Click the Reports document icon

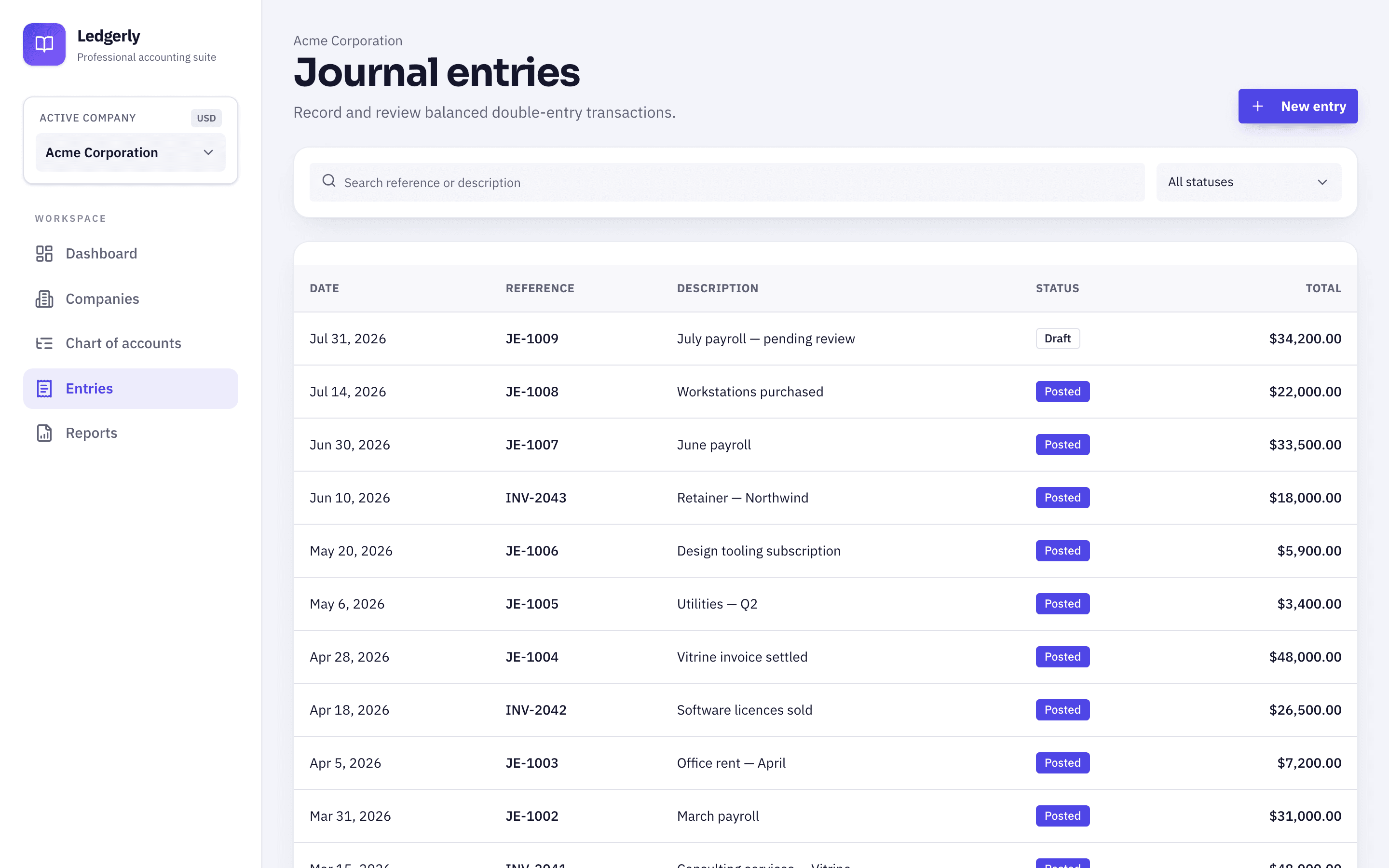(44, 433)
